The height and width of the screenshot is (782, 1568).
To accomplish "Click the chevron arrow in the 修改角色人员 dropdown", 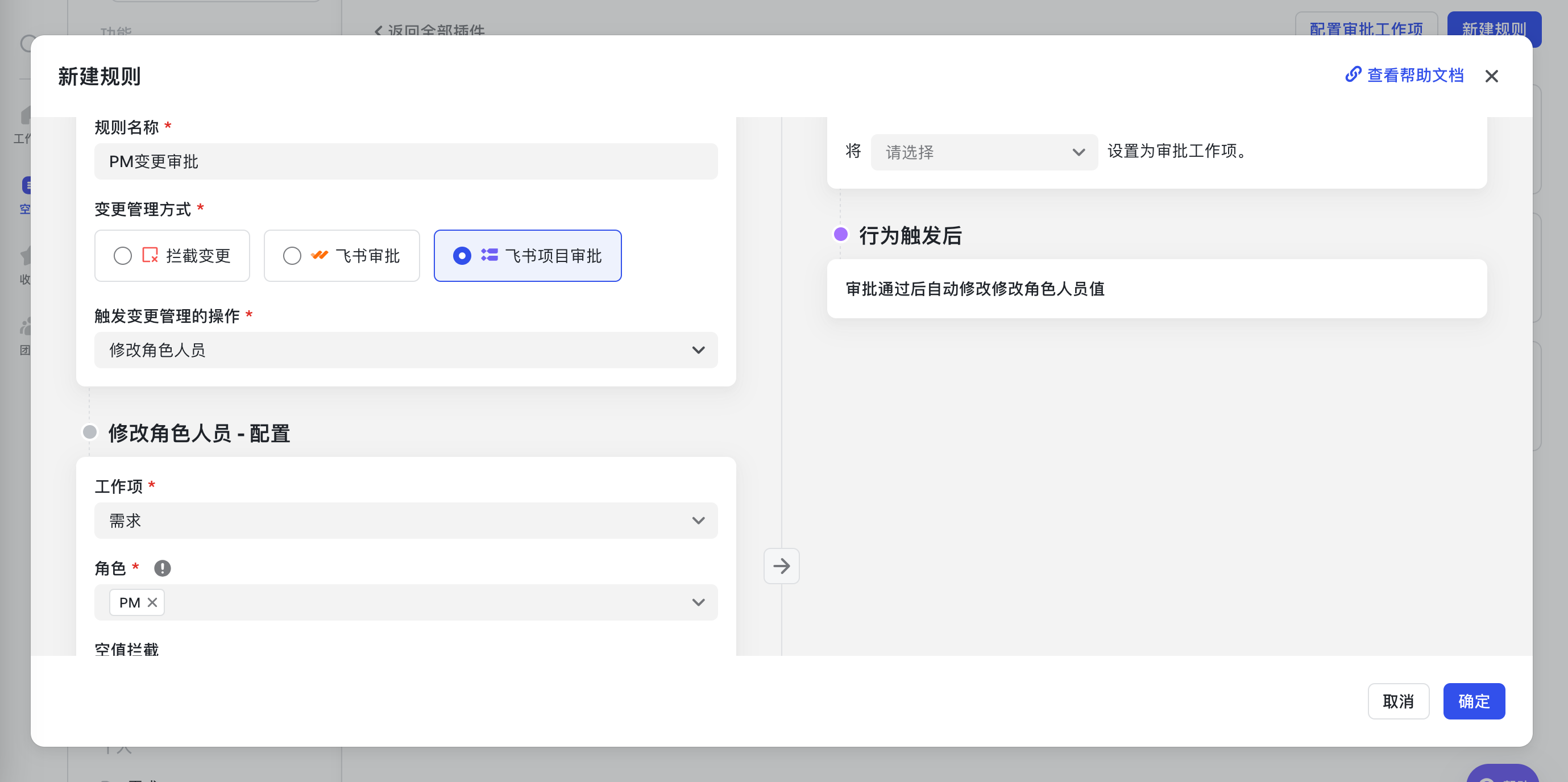I will click(698, 350).
